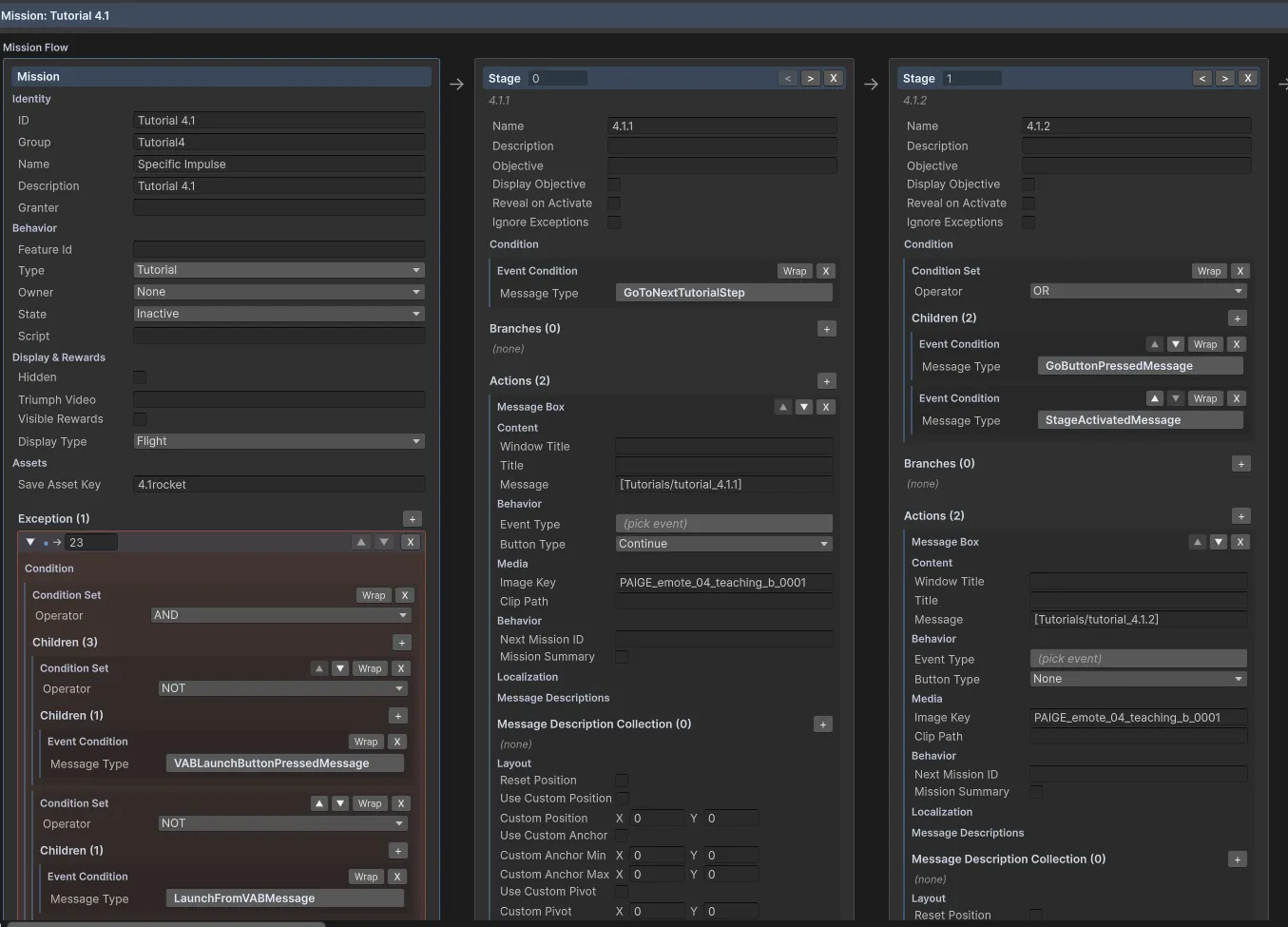Move Stage 1 Message Box action down
This screenshot has width=1288, height=927.
tap(1219, 542)
